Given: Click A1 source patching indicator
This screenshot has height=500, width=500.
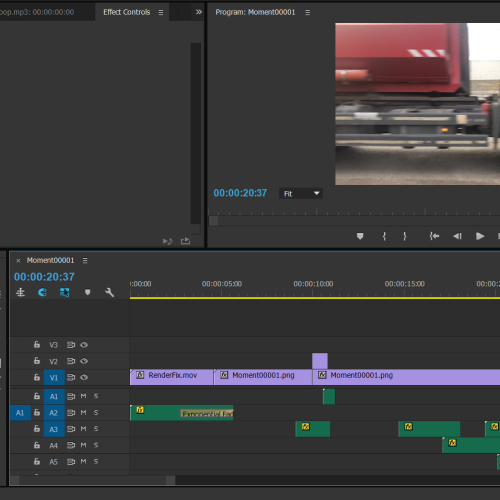Looking at the screenshot, I should click(x=20, y=413).
